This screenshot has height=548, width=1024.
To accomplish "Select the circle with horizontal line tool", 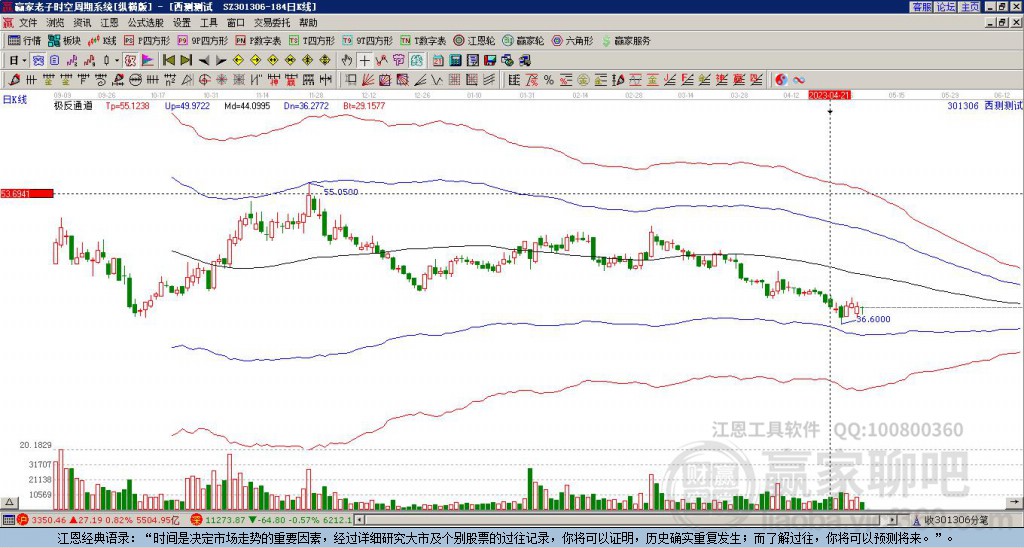I will coord(135,80).
